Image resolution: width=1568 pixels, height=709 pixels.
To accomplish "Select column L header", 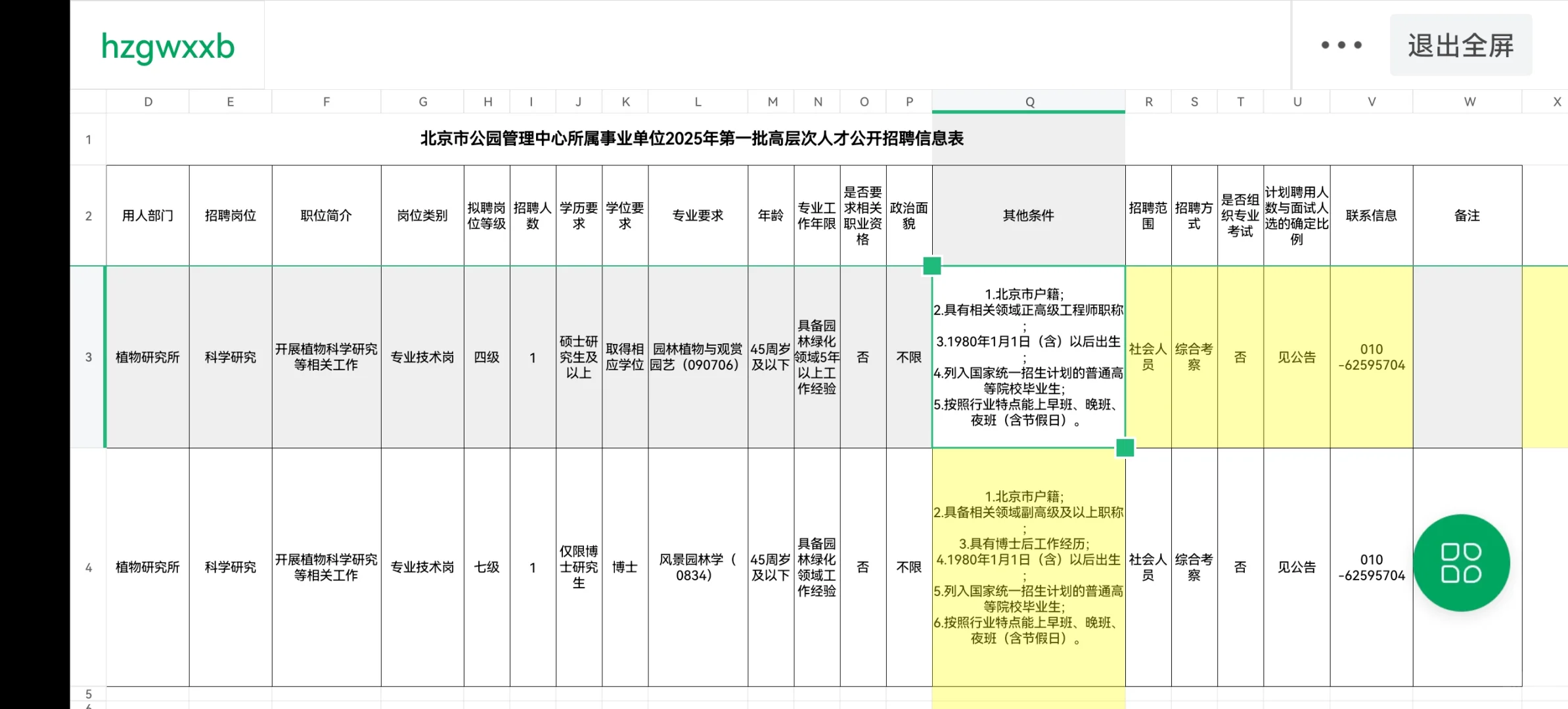I will point(698,102).
